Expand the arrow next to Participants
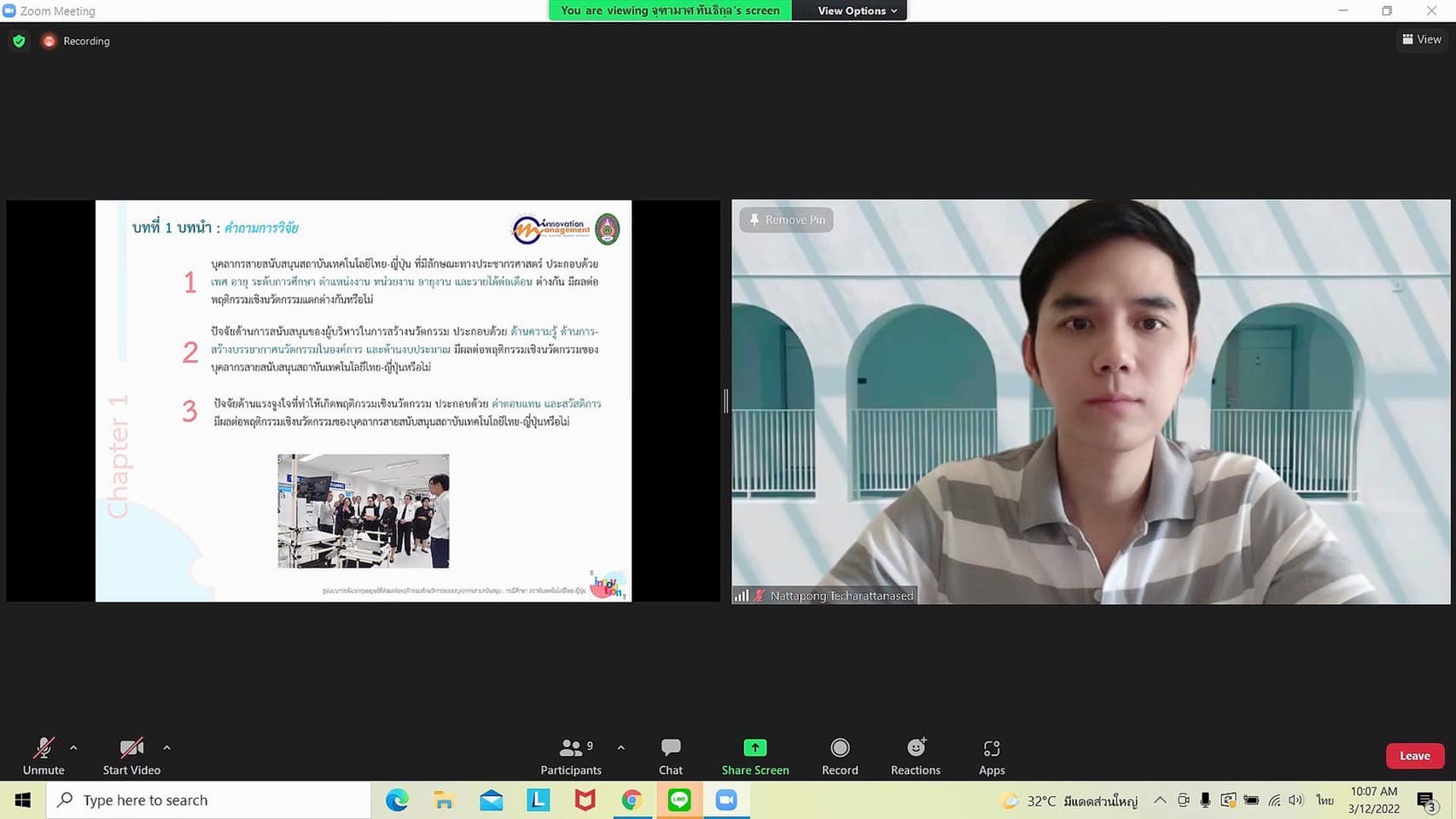This screenshot has height=819, width=1456. [x=620, y=747]
